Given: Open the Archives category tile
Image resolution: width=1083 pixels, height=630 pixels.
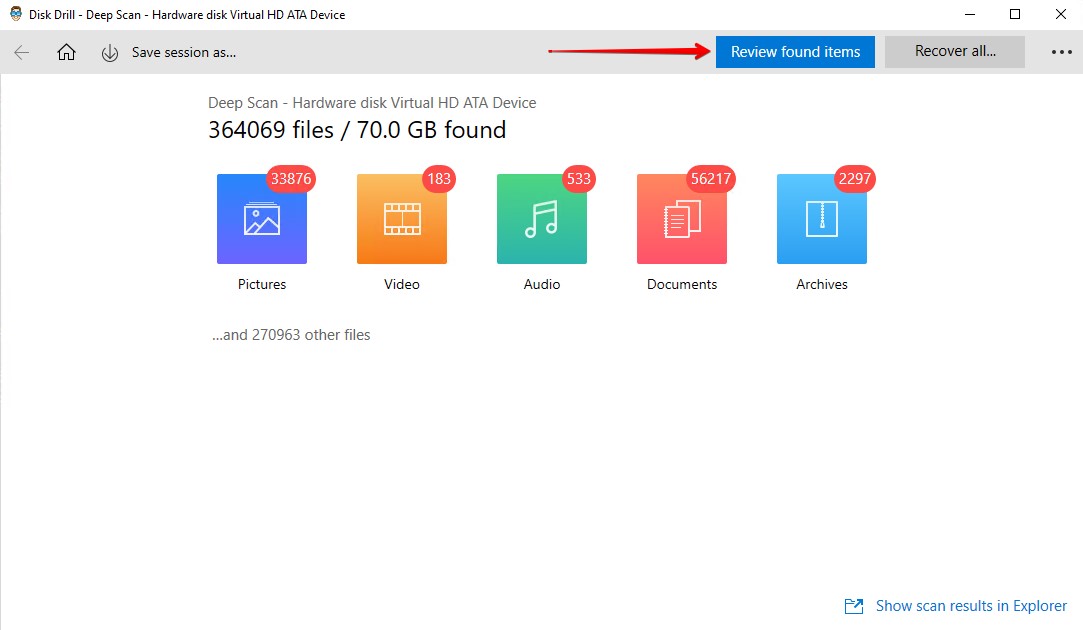Looking at the screenshot, I should click(x=822, y=219).
